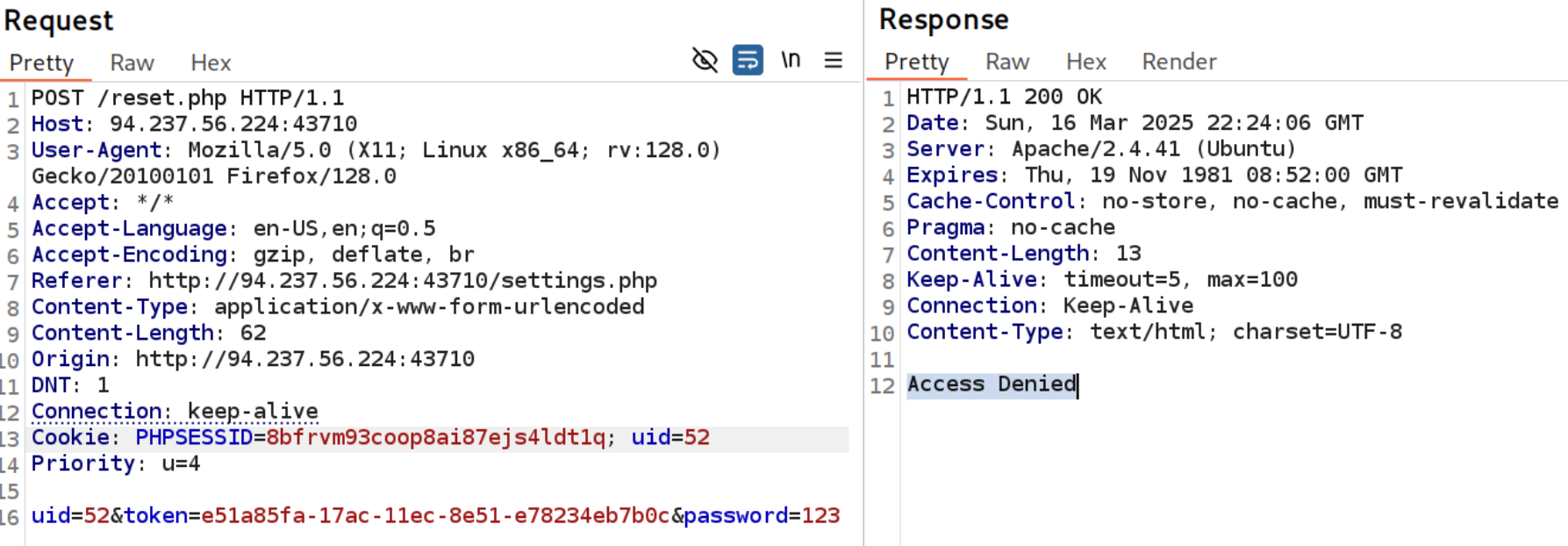Click the Server header line in Response
Image resolution: width=1568 pixels, height=546 pixels.
pyautogui.click(x=1100, y=149)
